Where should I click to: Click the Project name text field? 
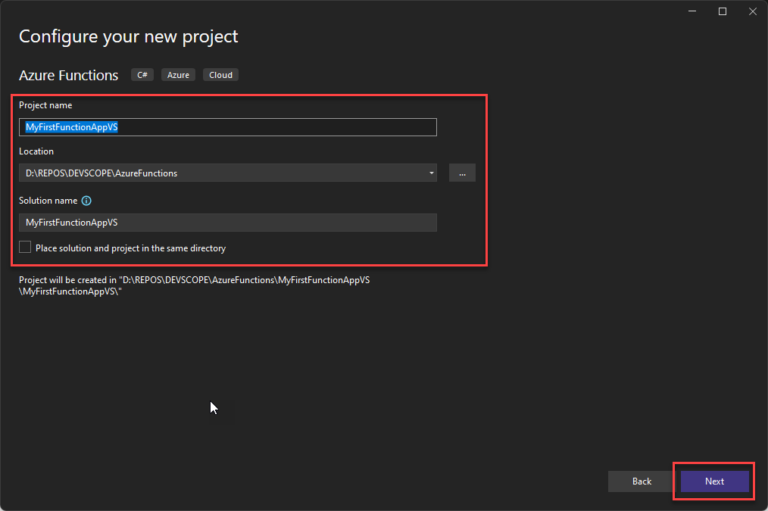click(227, 127)
